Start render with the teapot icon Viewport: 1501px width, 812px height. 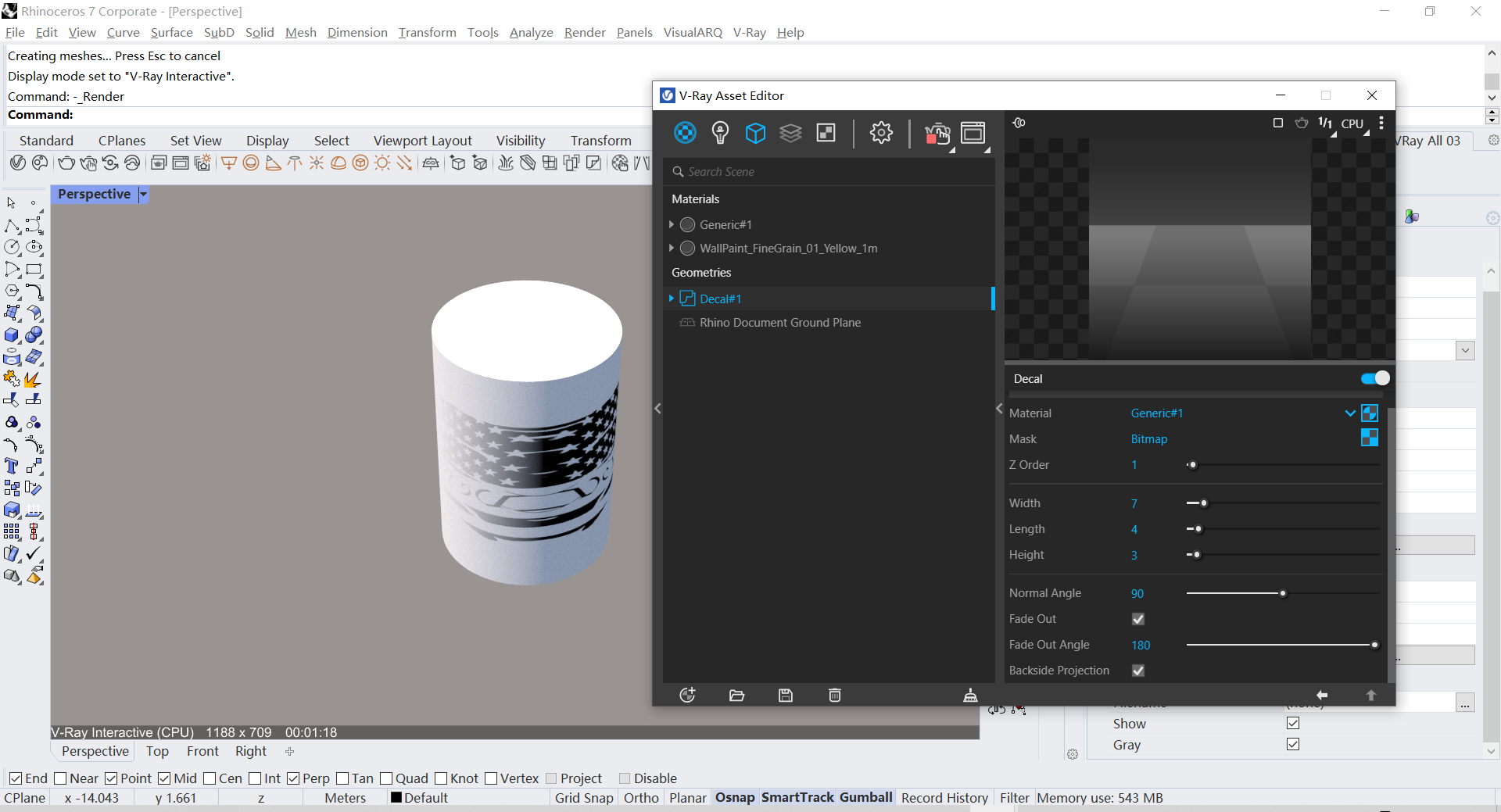click(x=937, y=134)
